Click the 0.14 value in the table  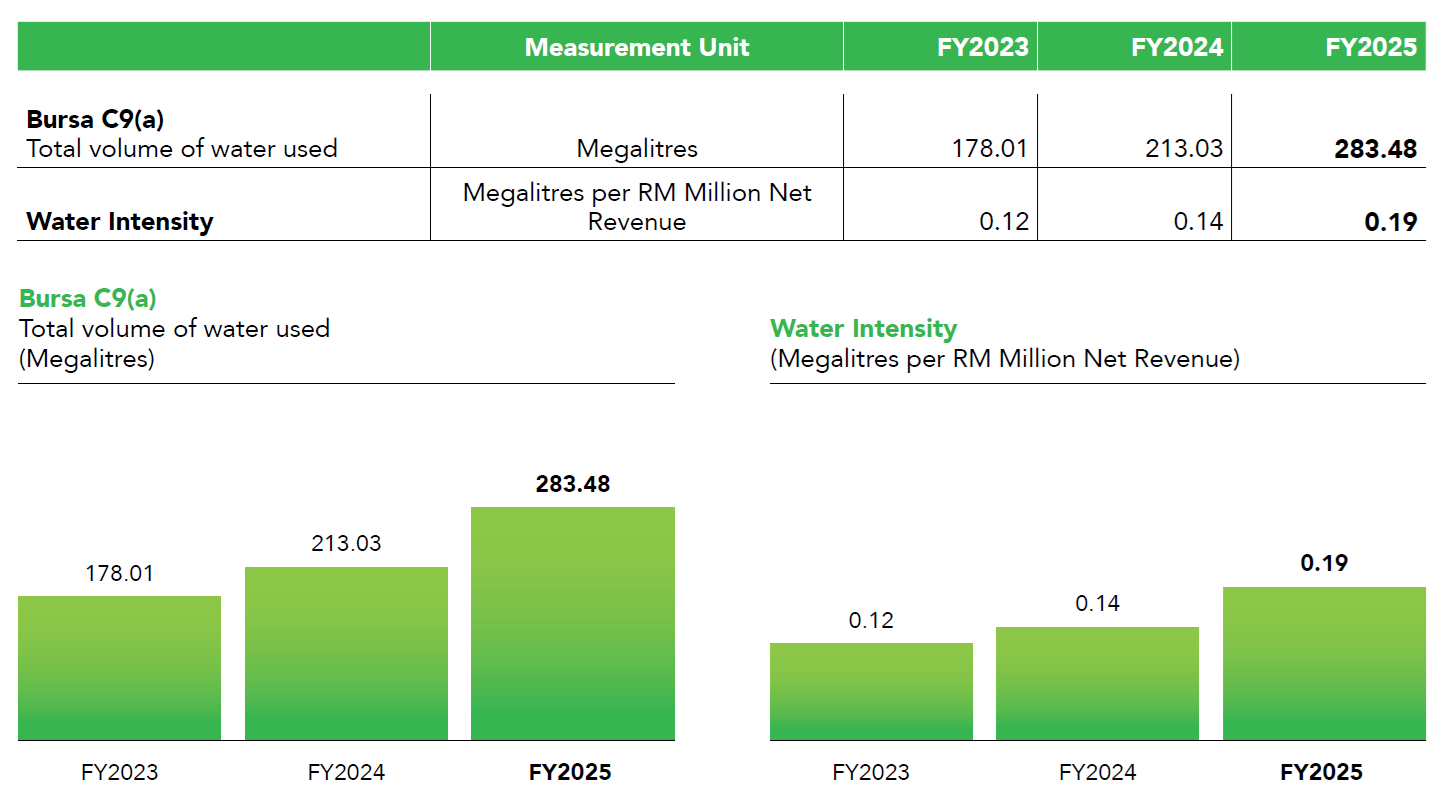(x=1198, y=221)
